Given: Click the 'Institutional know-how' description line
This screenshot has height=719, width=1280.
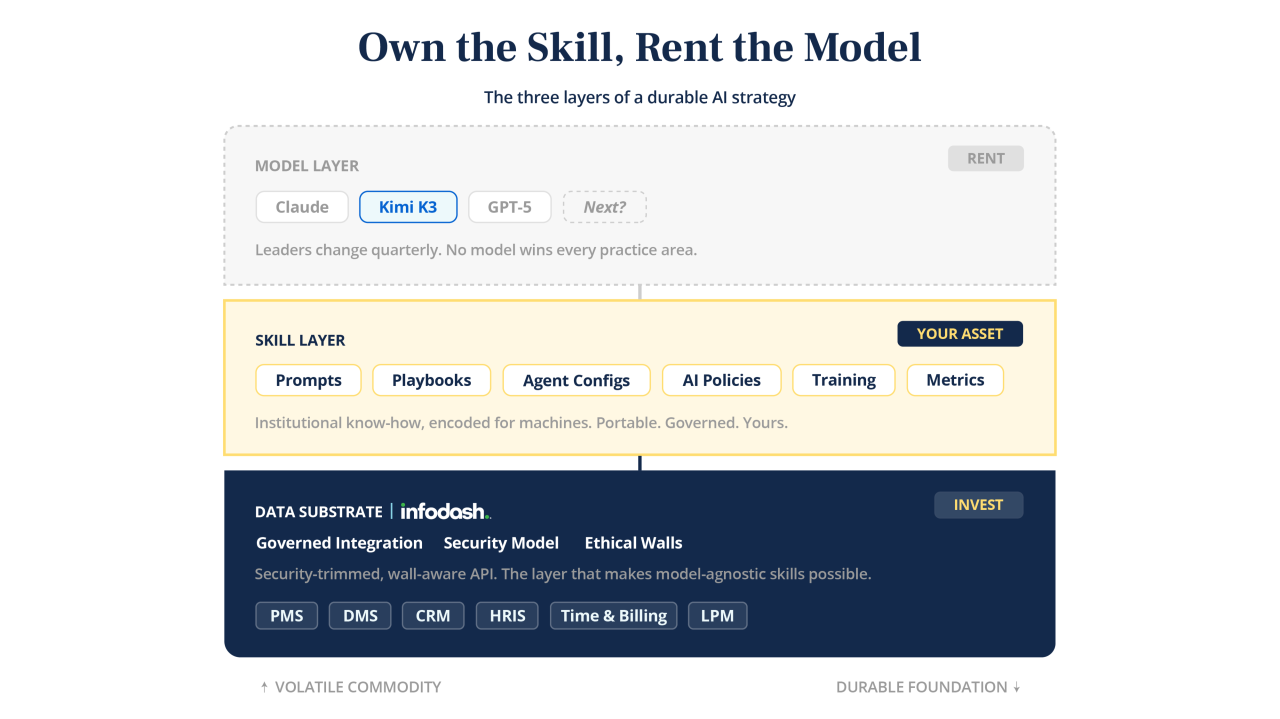Looking at the screenshot, I should (x=521, y=423).
